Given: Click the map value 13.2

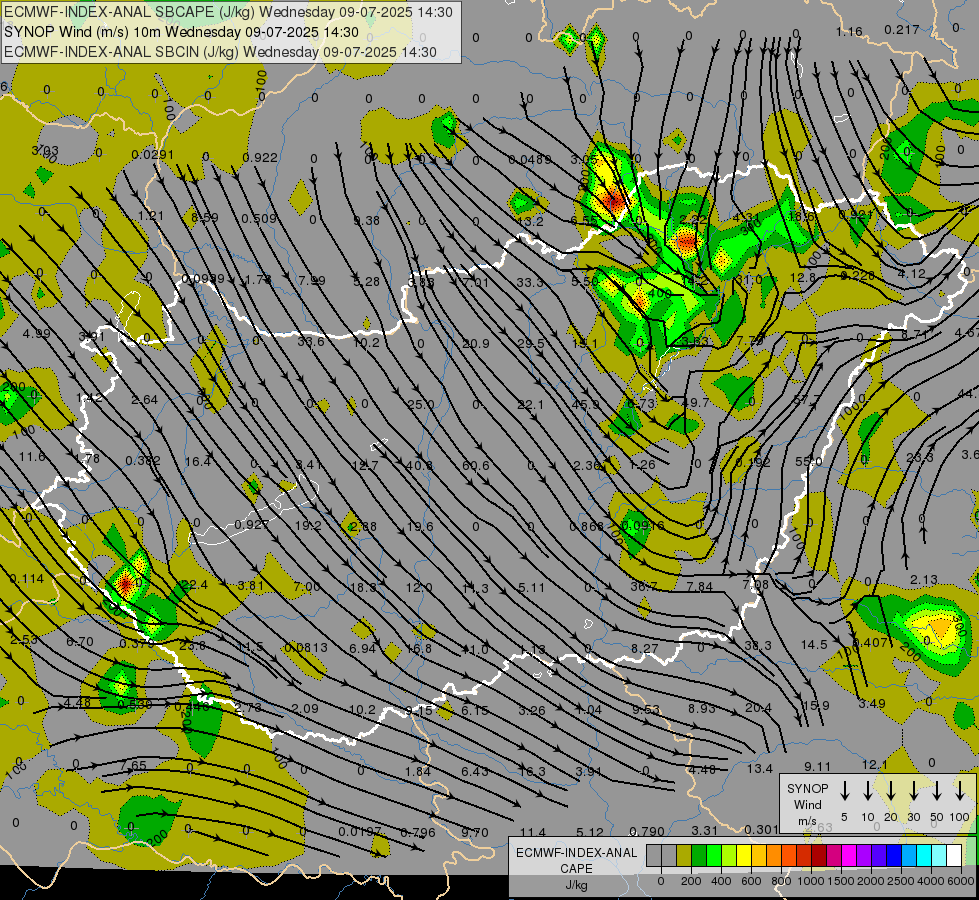Looking at the screenshot, I should tap(531, 221).
